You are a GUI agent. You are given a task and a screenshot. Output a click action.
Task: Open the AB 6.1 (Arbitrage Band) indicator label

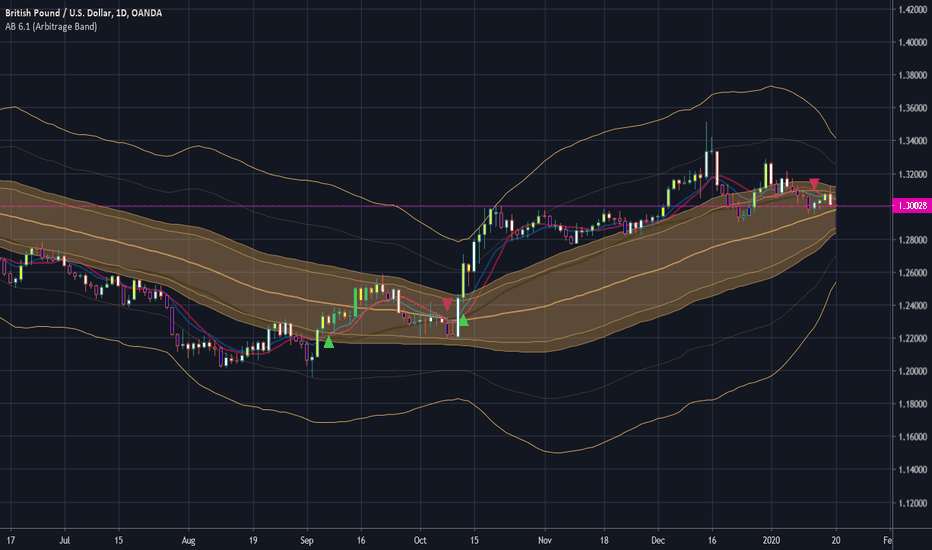[x=58, y=26]
